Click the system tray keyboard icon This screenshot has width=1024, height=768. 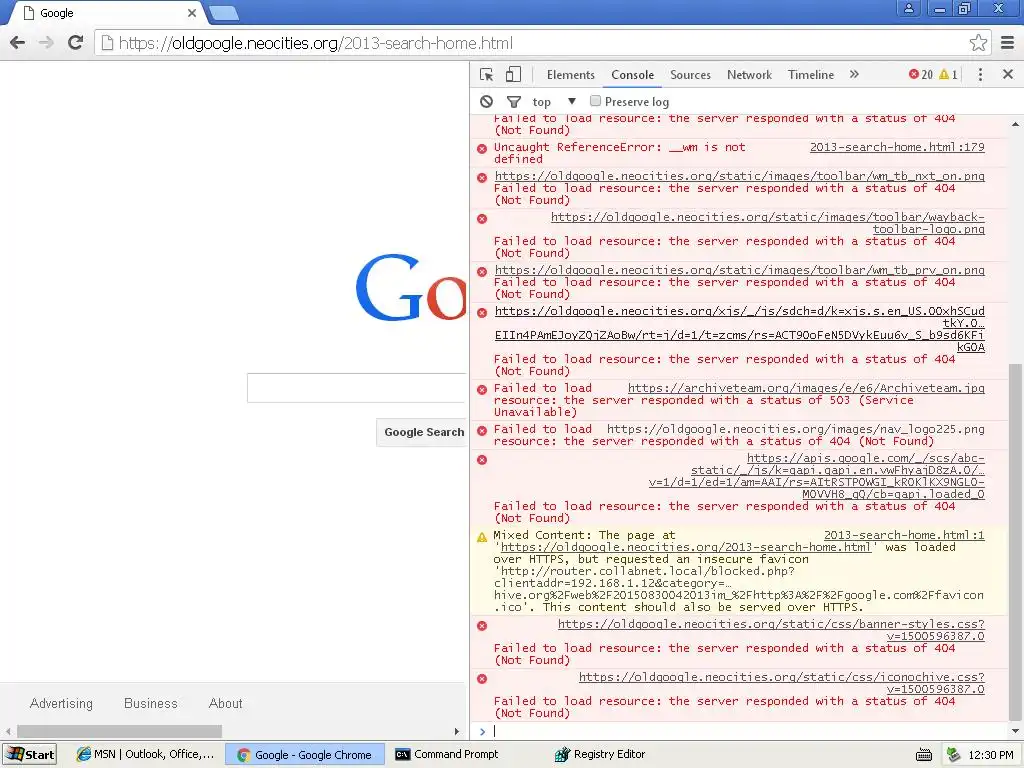coord(923,755)
